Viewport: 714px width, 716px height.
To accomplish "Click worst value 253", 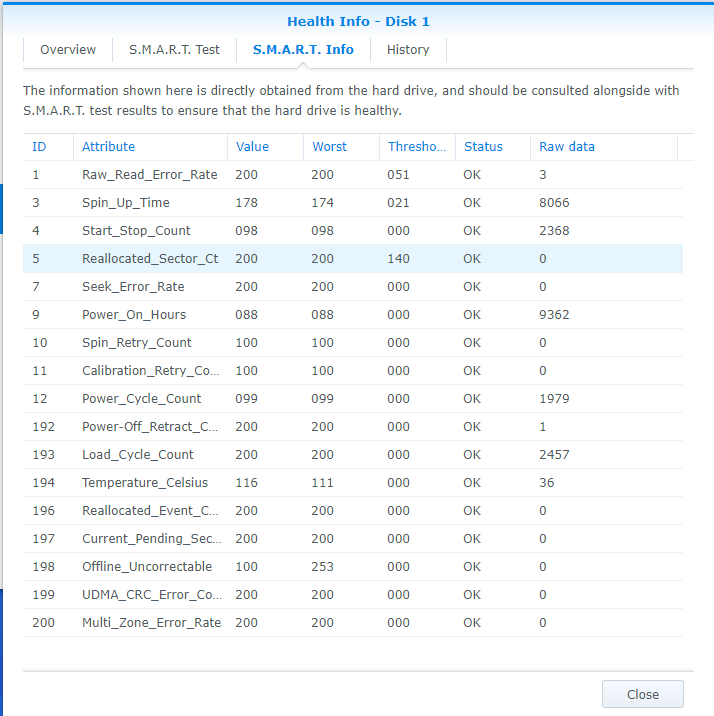I will [322, 567].
